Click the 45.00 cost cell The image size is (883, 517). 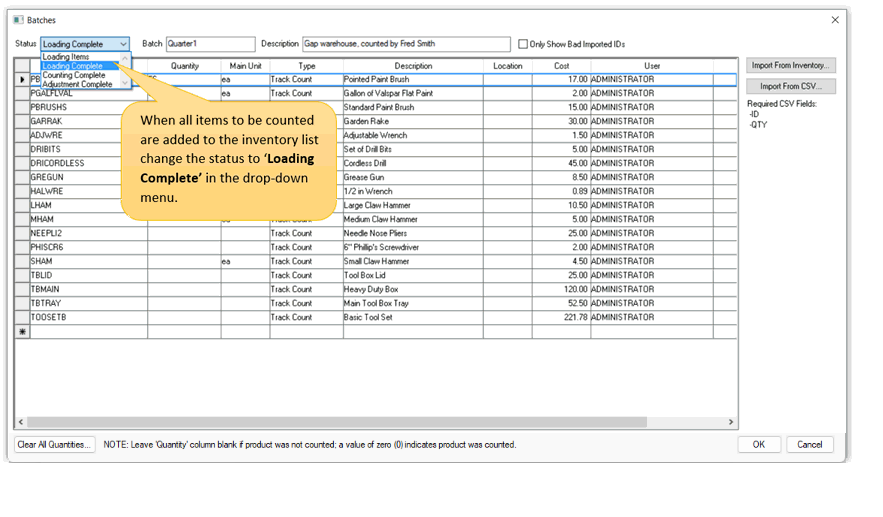point(561,163)
